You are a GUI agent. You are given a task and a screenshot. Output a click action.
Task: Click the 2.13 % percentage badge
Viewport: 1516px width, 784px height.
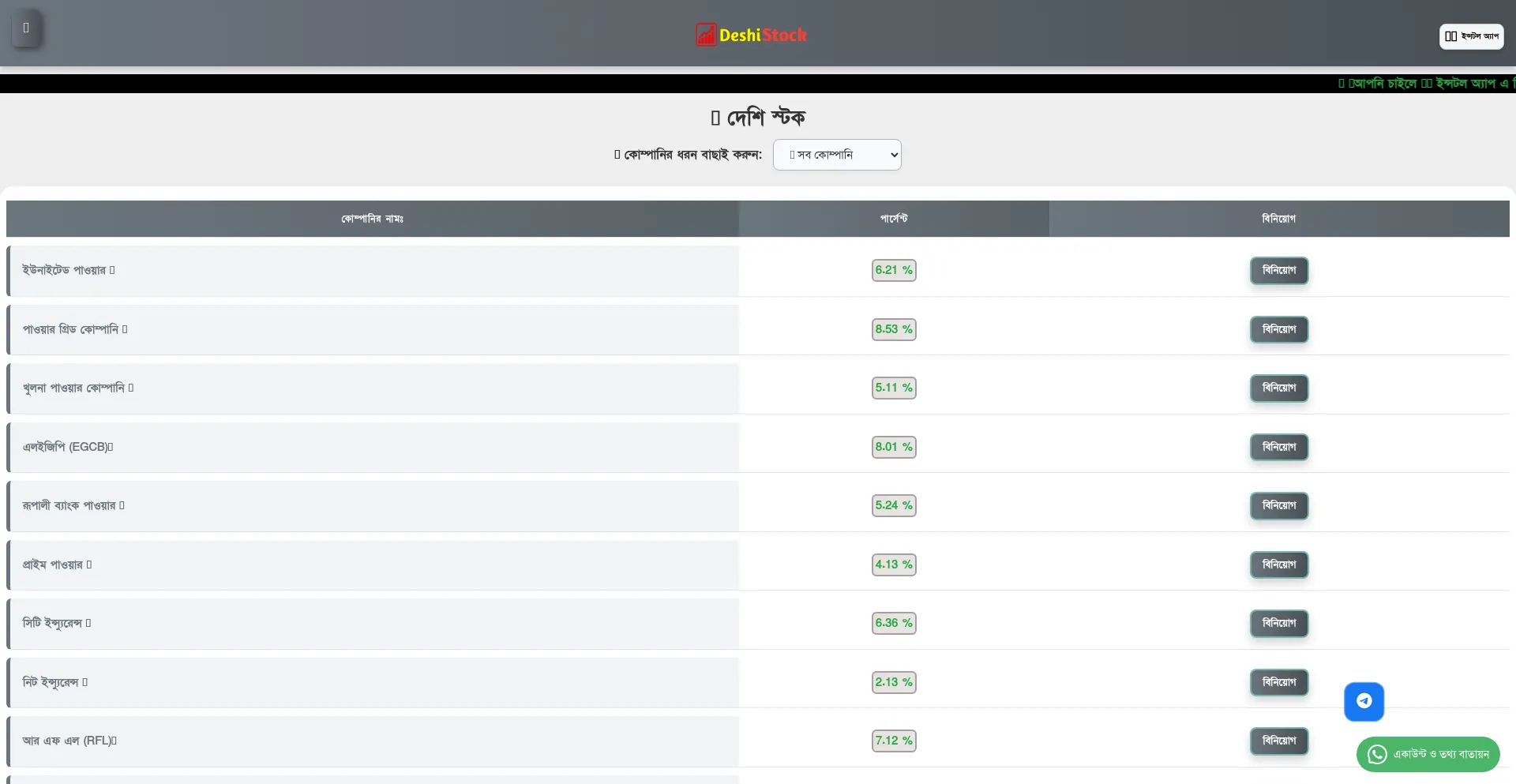(x=893, y=682)
